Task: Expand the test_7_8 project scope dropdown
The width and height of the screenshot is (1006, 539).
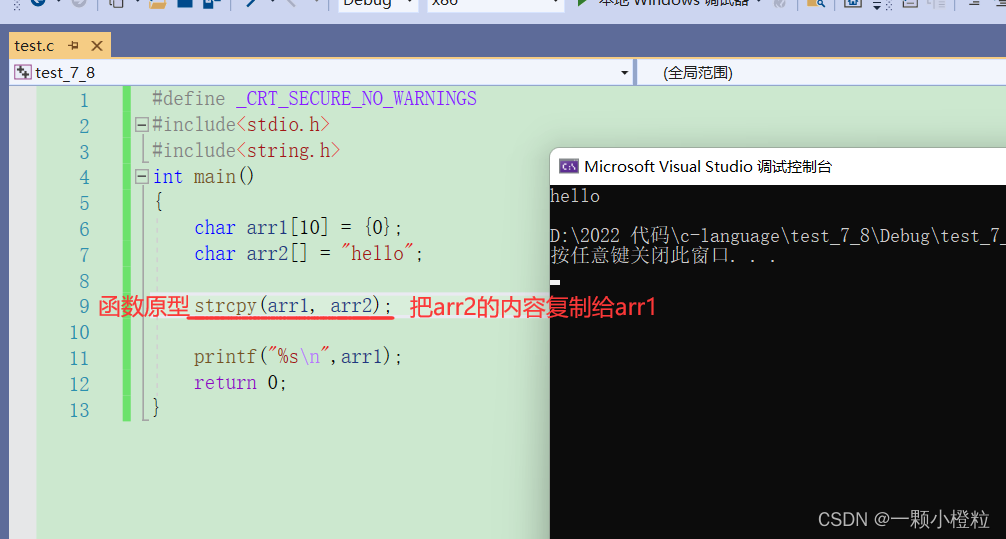Action: tap(624, 73)
